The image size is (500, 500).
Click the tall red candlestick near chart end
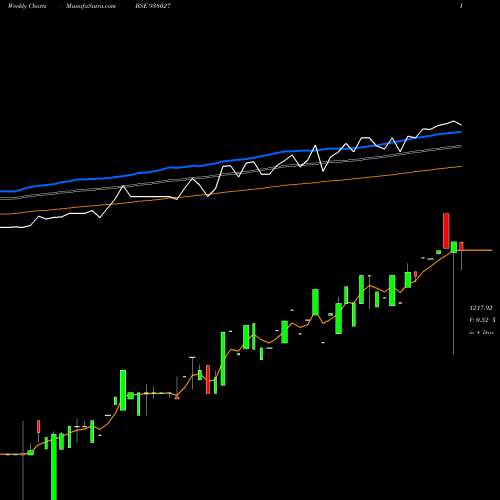(446, 231)
